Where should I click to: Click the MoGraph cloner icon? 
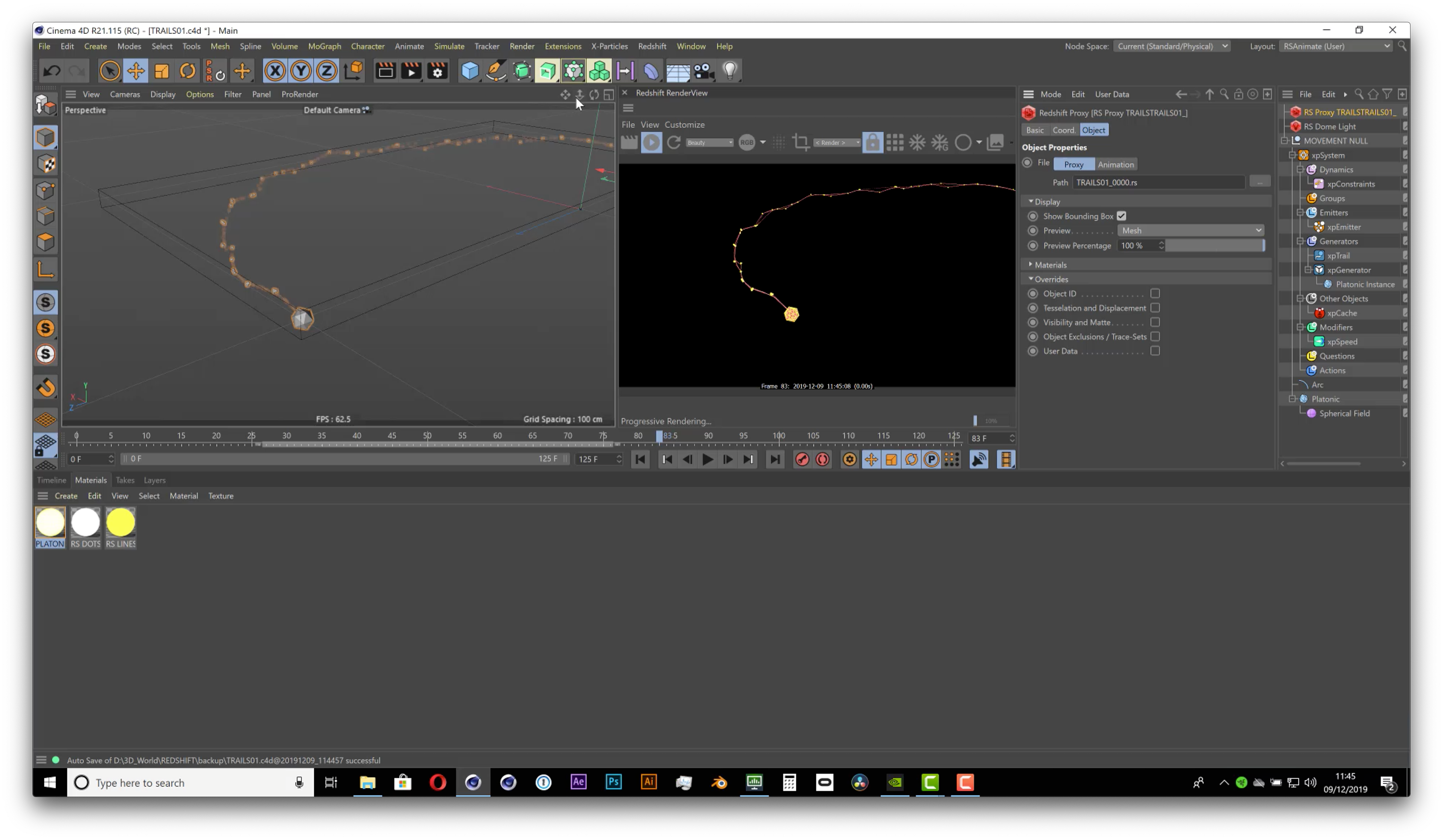[599, 71]
